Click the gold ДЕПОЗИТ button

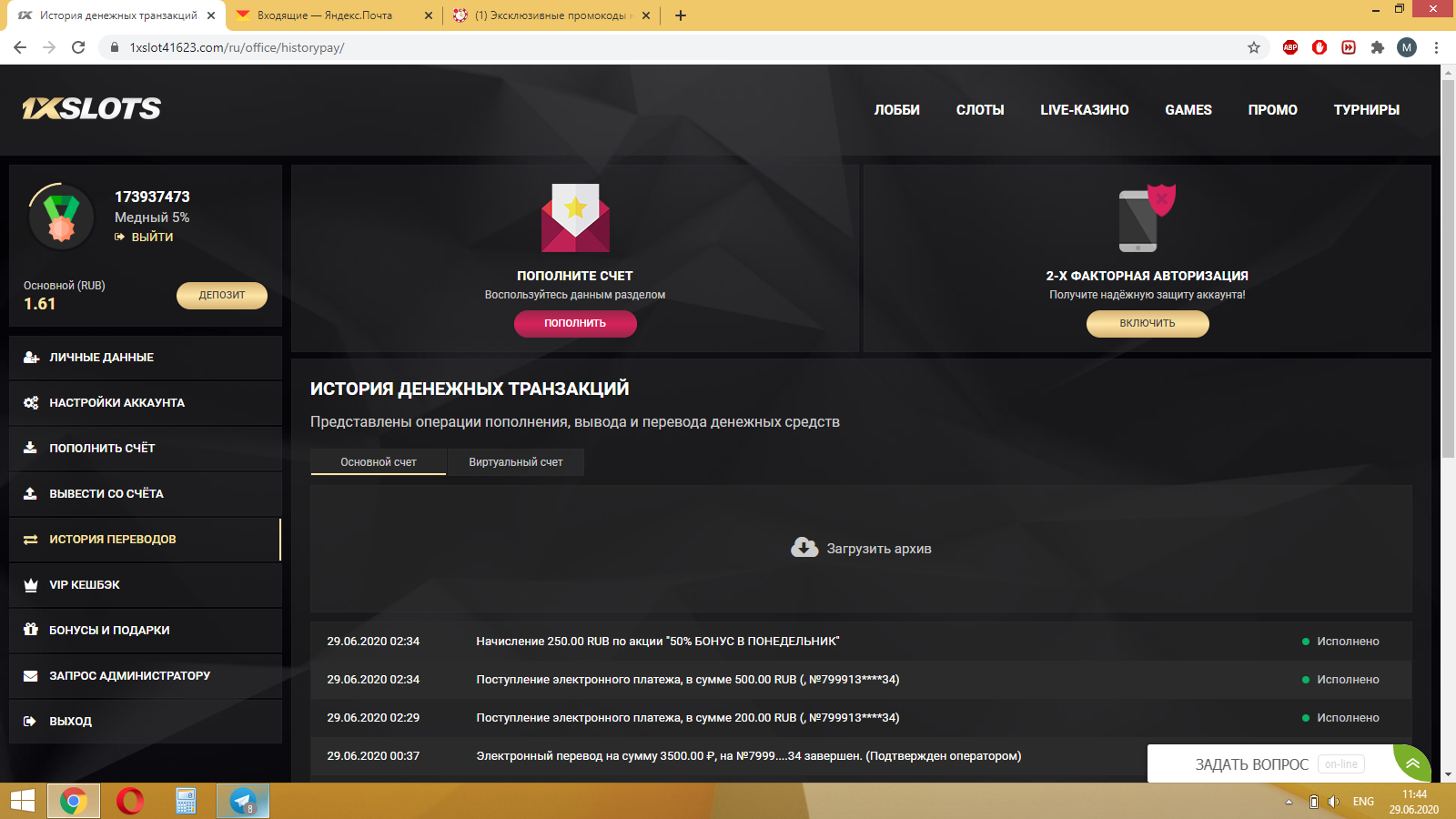(222, 295)
